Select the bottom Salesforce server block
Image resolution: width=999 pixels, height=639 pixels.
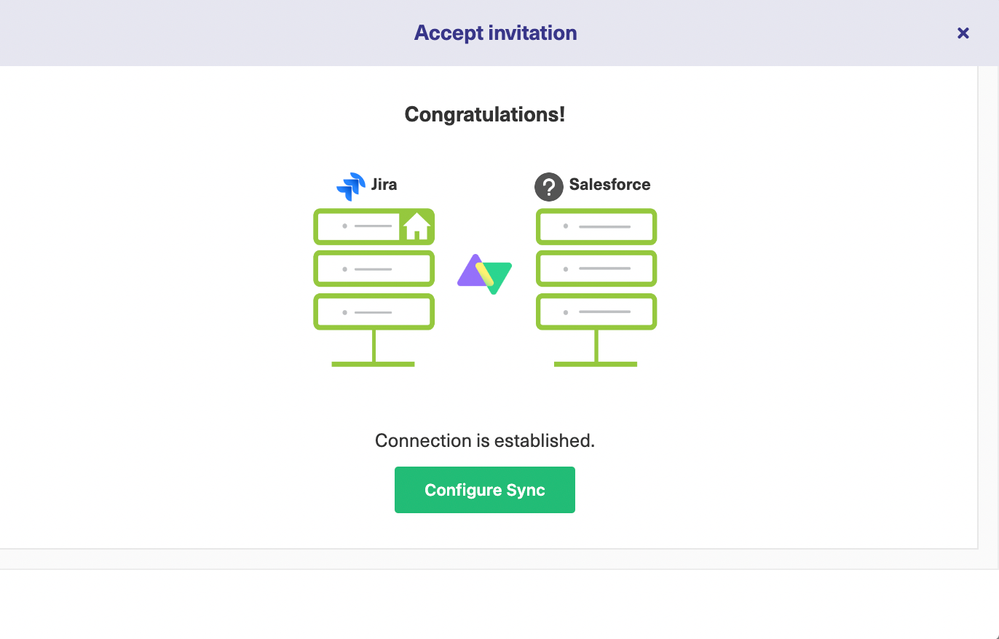(596, 312)
